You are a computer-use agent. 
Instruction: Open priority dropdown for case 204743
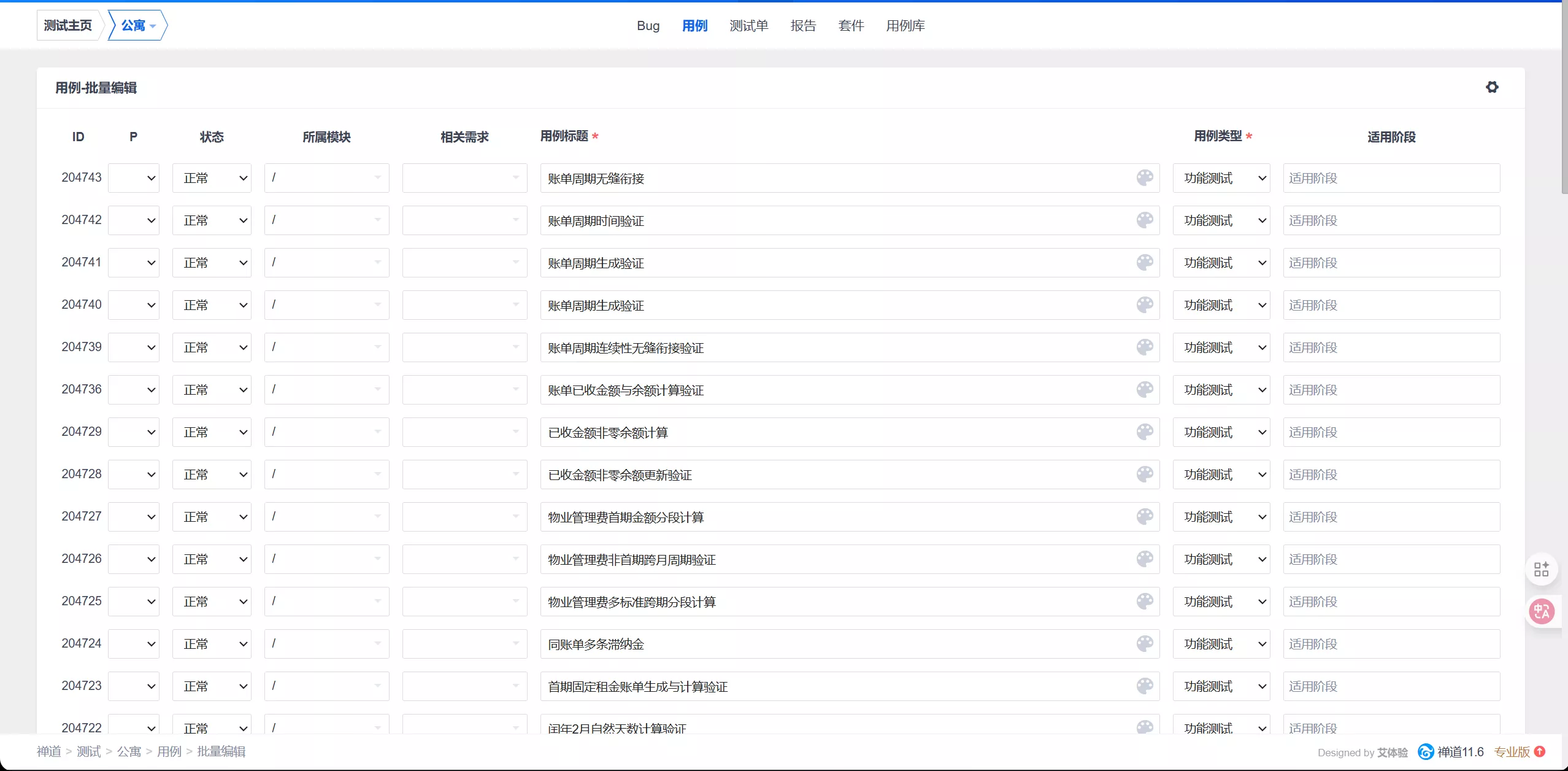(134, 178)
